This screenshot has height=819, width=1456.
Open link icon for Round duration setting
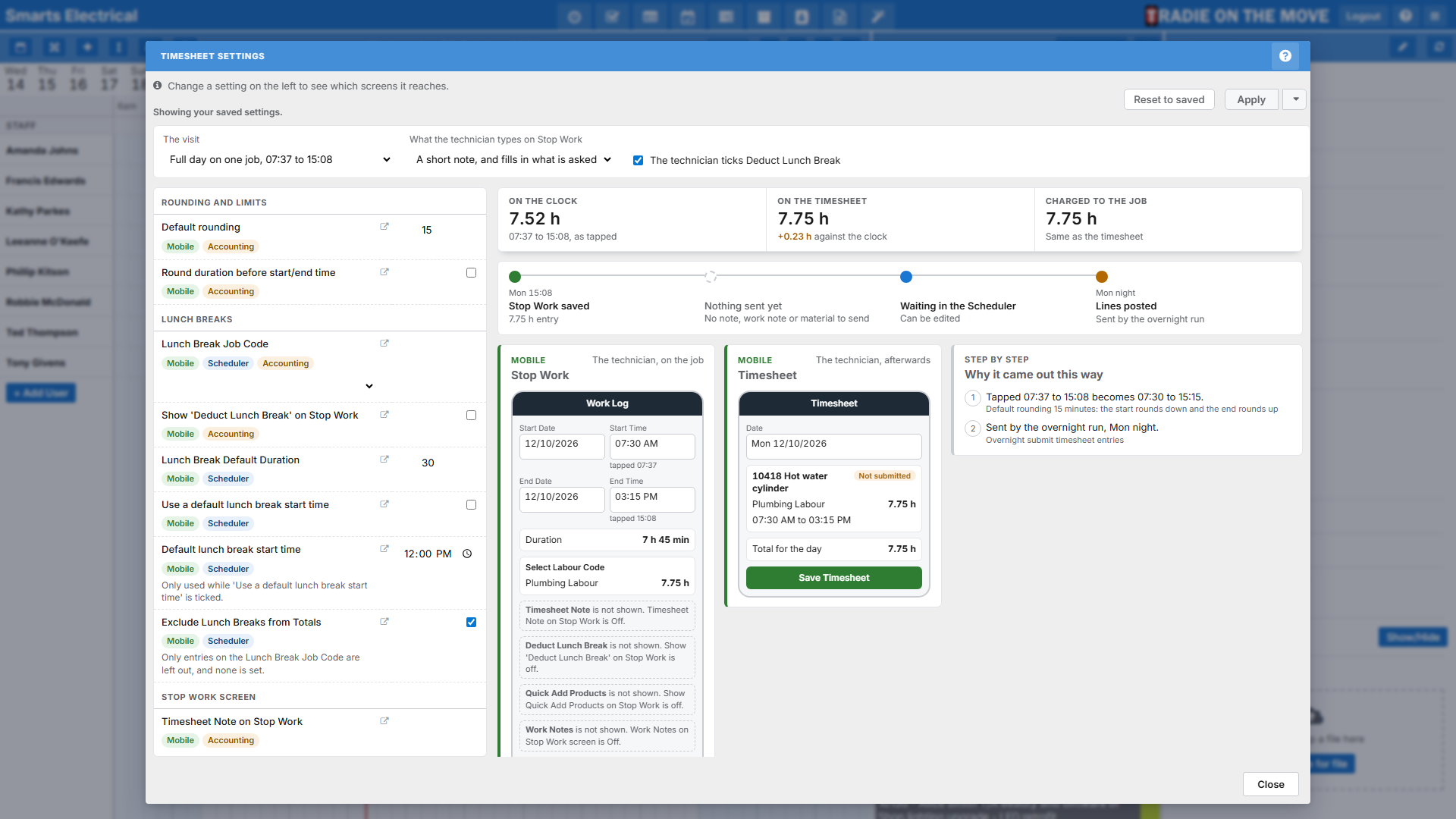tap(384, 272)
